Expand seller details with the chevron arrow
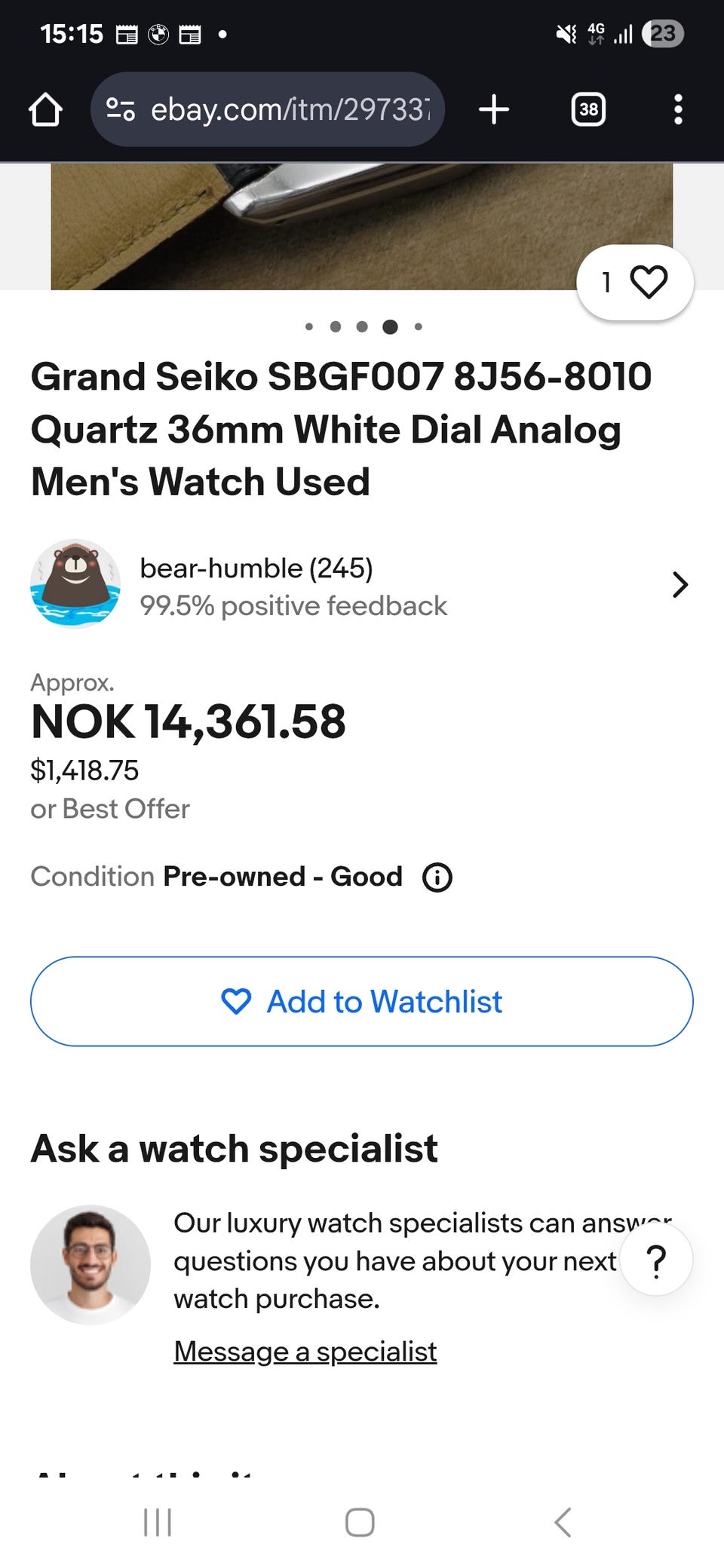724x1568 pixels. [x=680, y=584]
